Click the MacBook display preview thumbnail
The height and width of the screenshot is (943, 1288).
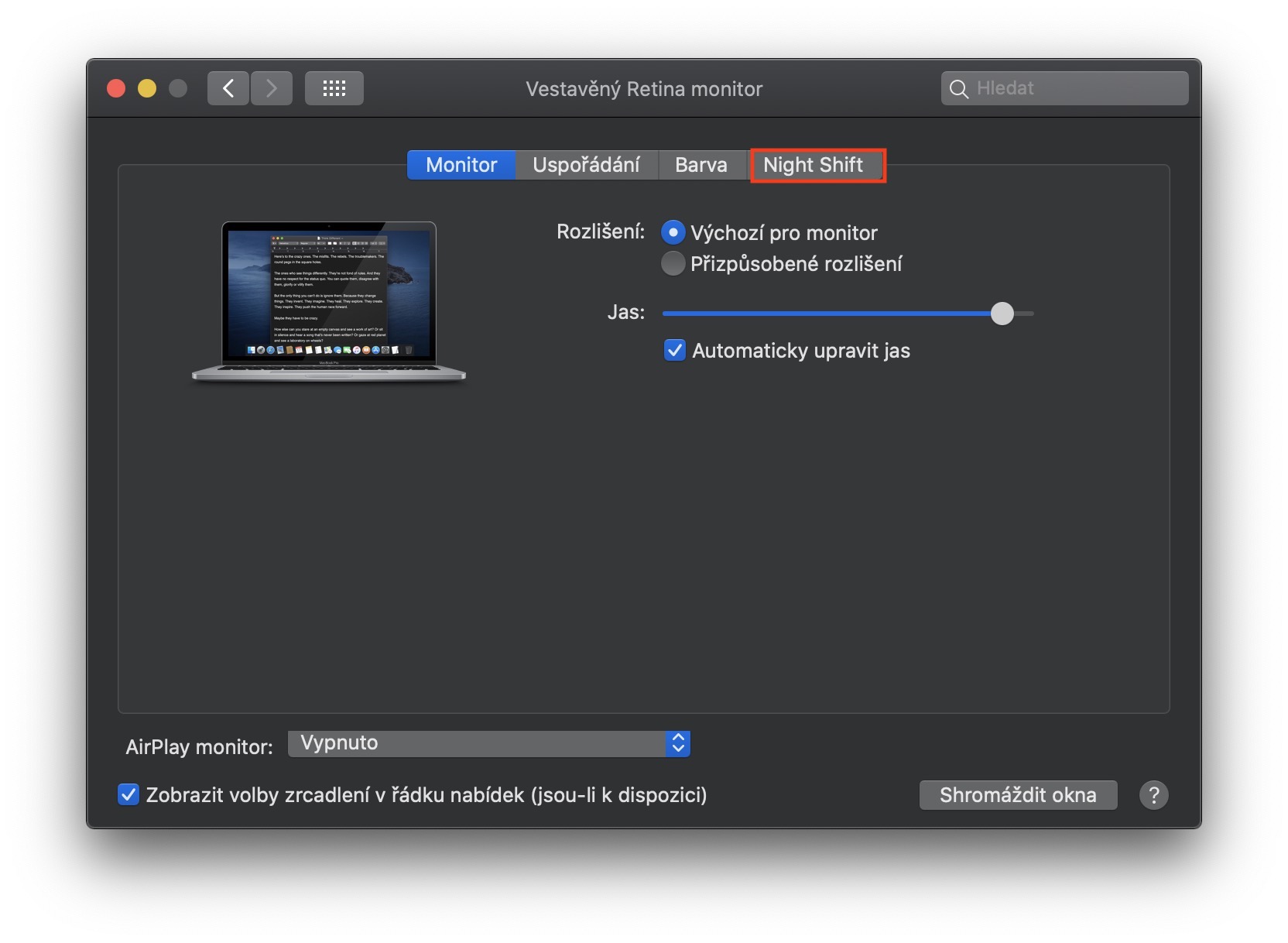click(x=329, y=302)
